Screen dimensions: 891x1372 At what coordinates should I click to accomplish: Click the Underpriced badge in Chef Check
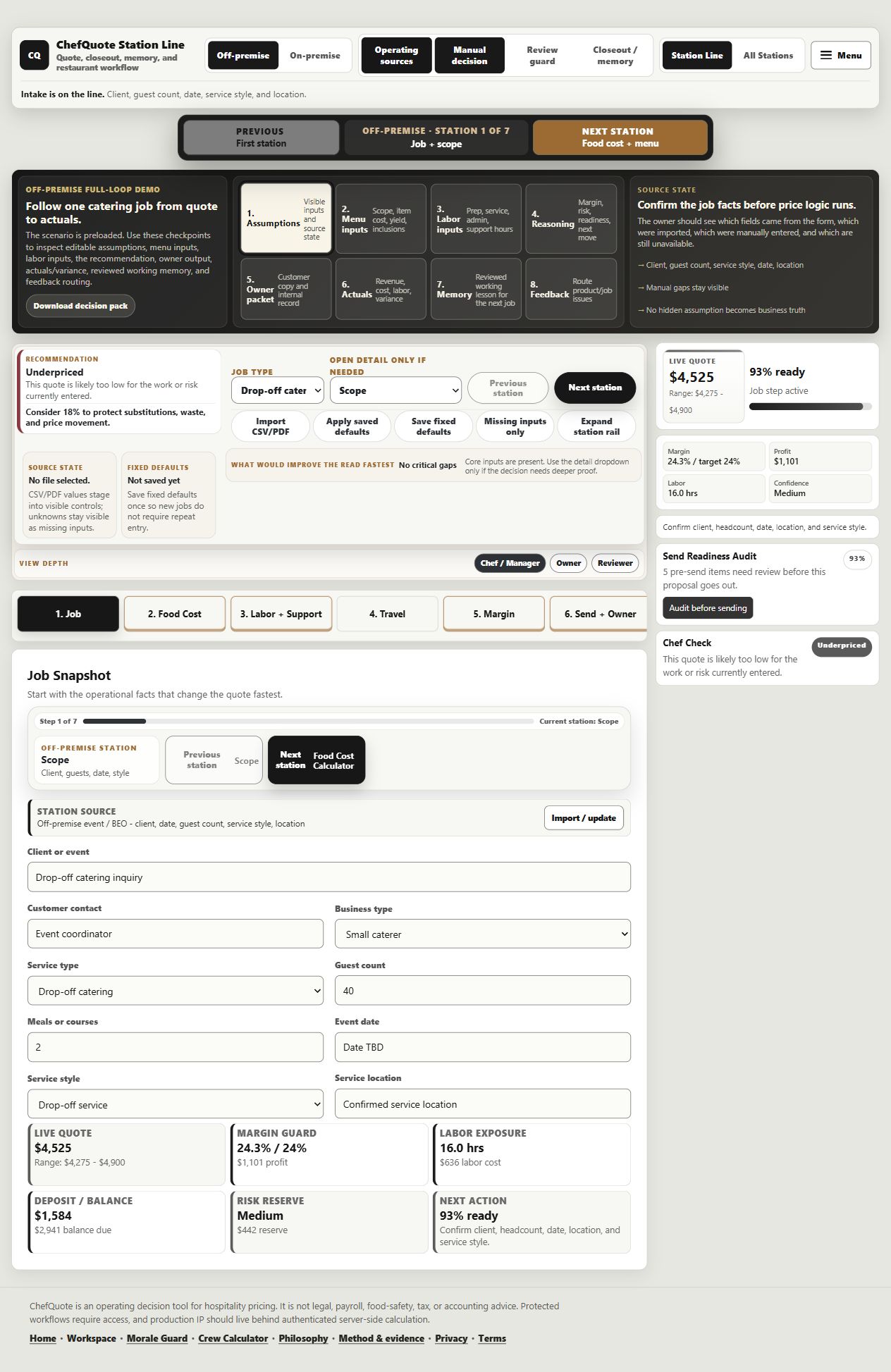pyautogui.click(x=841, y=646)
